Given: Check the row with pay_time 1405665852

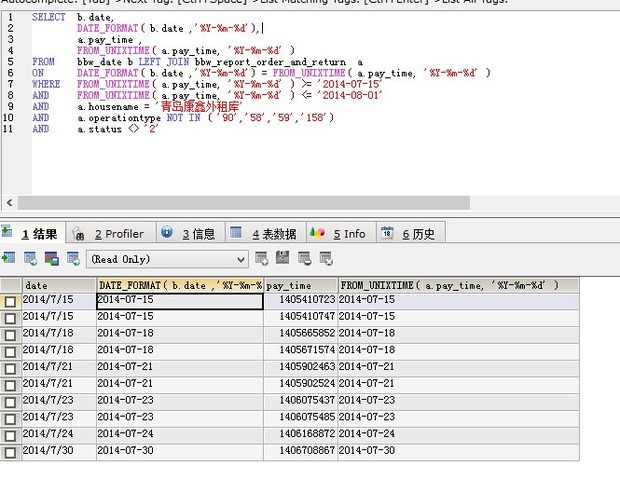Looking at the screenshot, I should (10, 335).
